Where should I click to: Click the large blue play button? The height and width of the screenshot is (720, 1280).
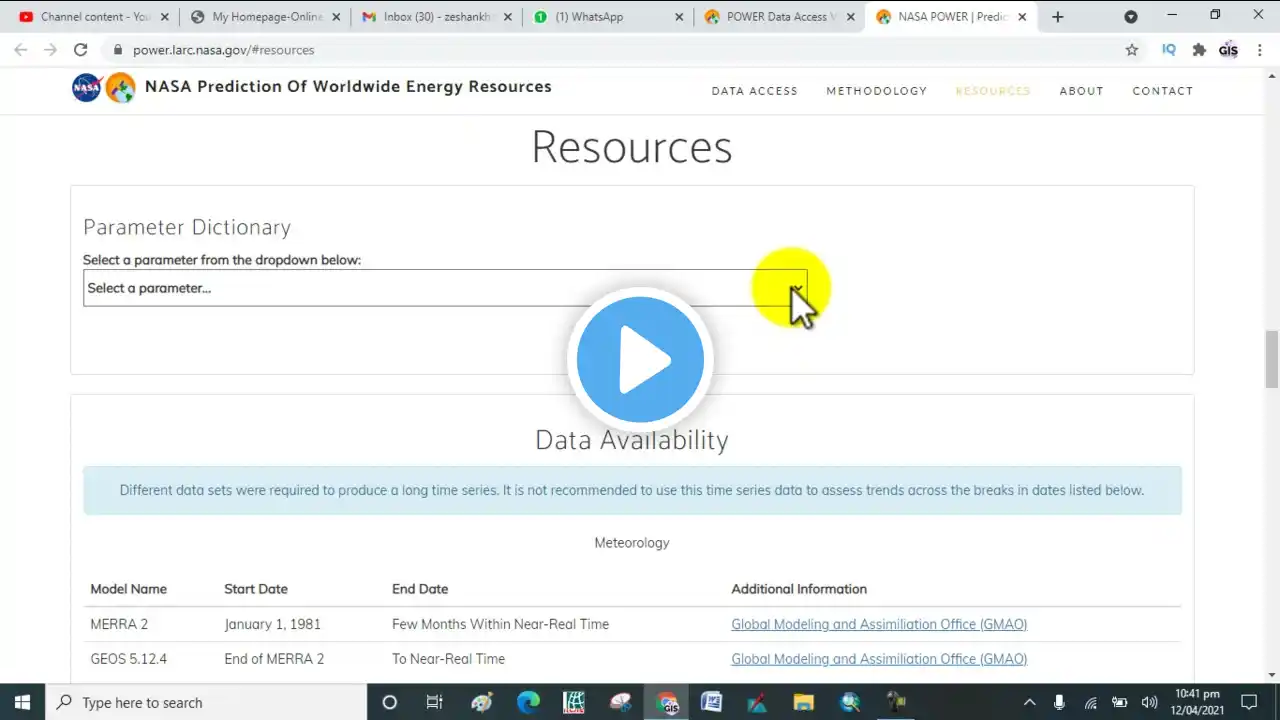pyautogui.click(x=640, y=360)
